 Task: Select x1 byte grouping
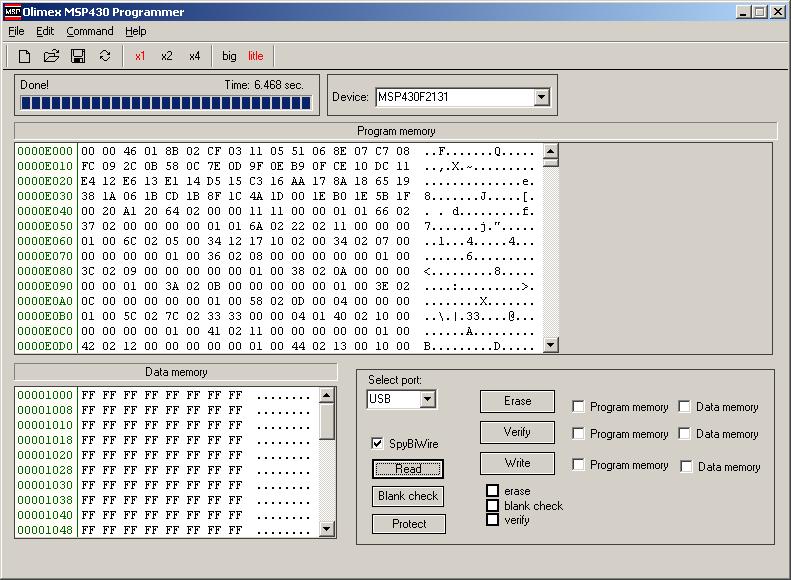click(x=140, y=56)
